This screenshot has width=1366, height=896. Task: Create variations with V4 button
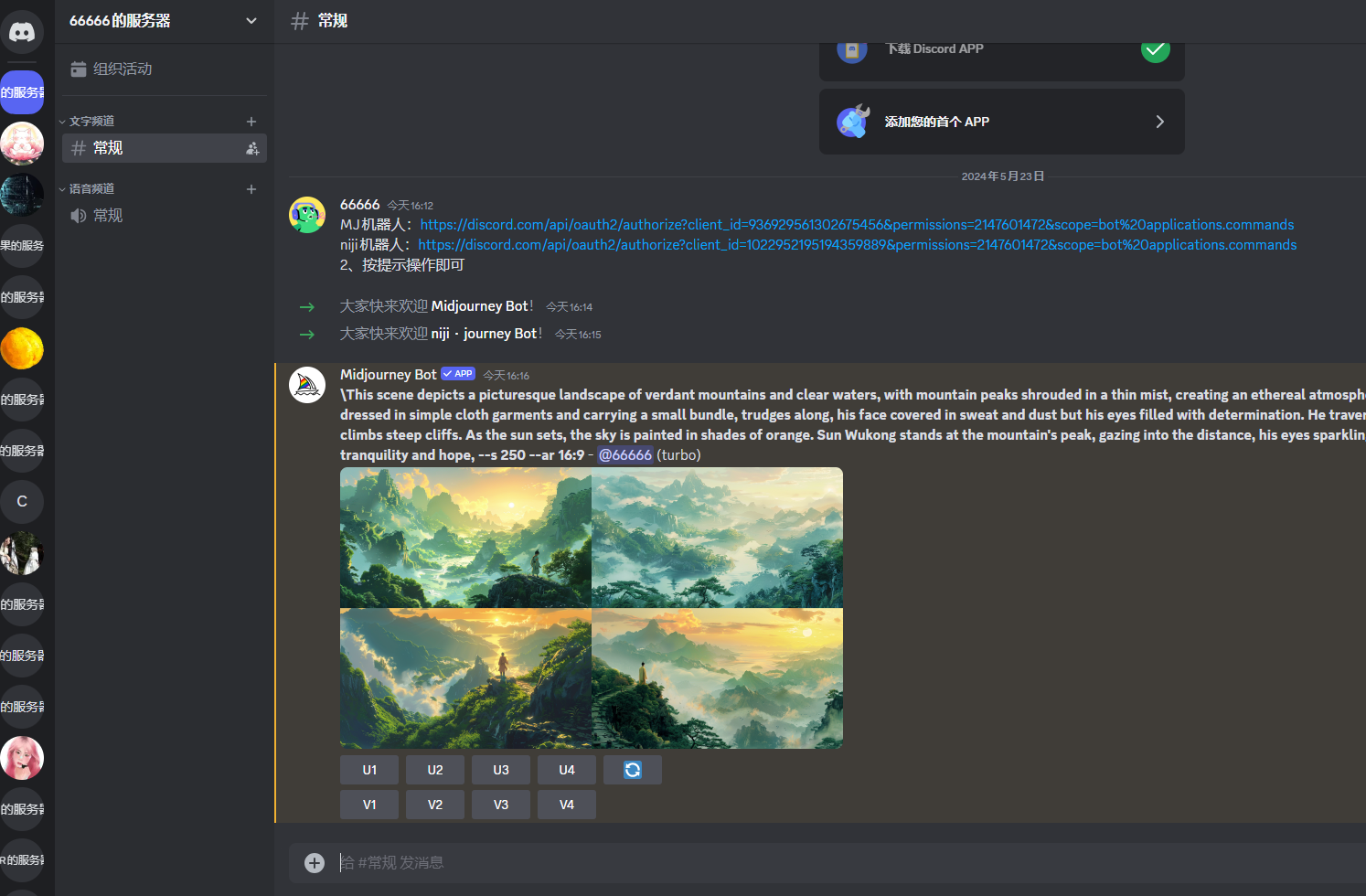[x=567, y=805]
